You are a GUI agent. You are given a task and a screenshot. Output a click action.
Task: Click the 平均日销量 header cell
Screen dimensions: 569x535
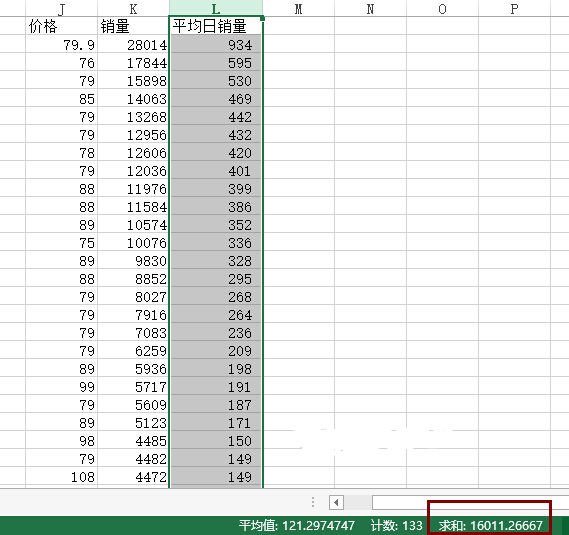[216, 26]
